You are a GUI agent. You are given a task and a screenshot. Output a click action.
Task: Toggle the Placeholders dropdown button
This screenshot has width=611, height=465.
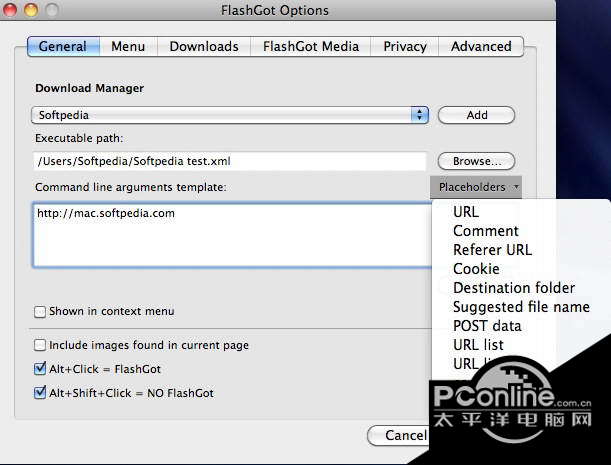pos(476,187)
